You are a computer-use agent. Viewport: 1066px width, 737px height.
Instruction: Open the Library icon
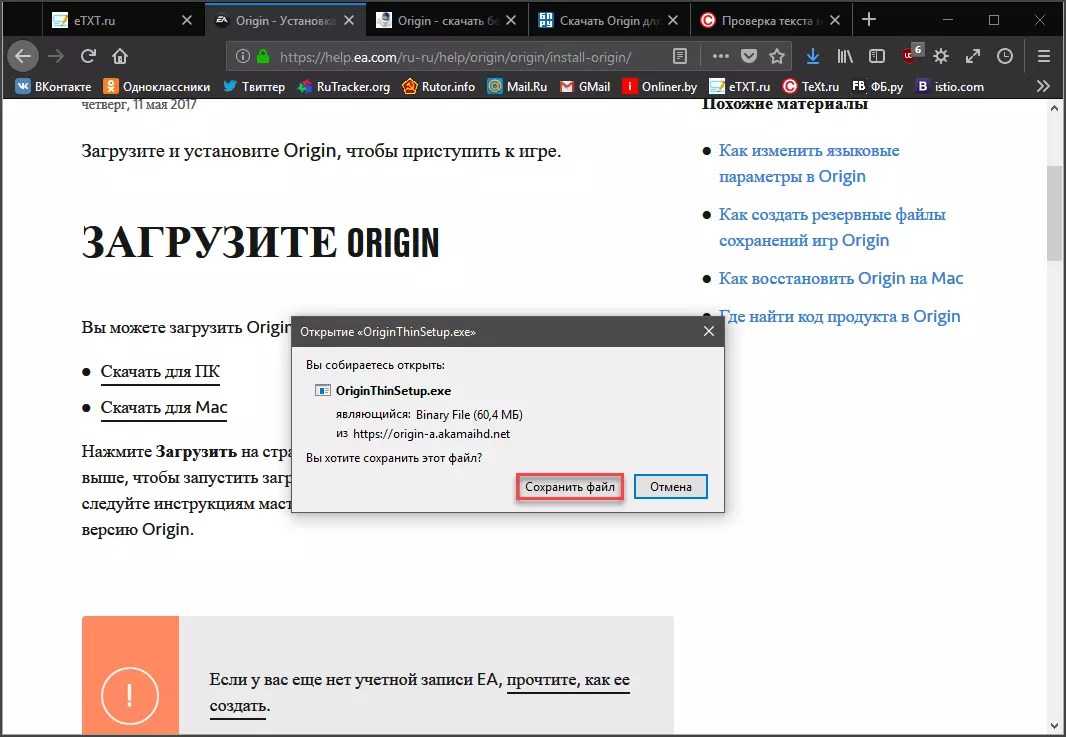point(845,57)
